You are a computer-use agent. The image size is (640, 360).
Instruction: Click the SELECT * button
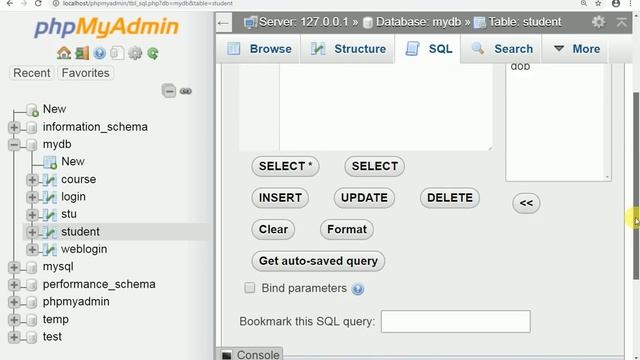click(x=285, y=167)
